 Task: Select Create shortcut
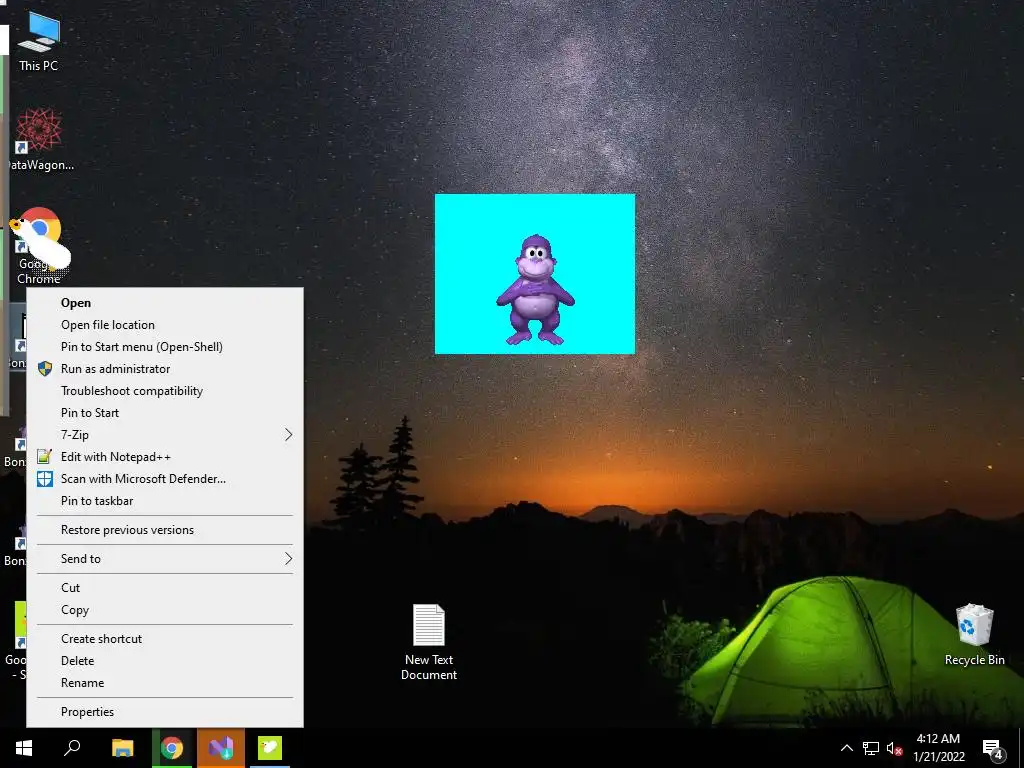point(165,639)
